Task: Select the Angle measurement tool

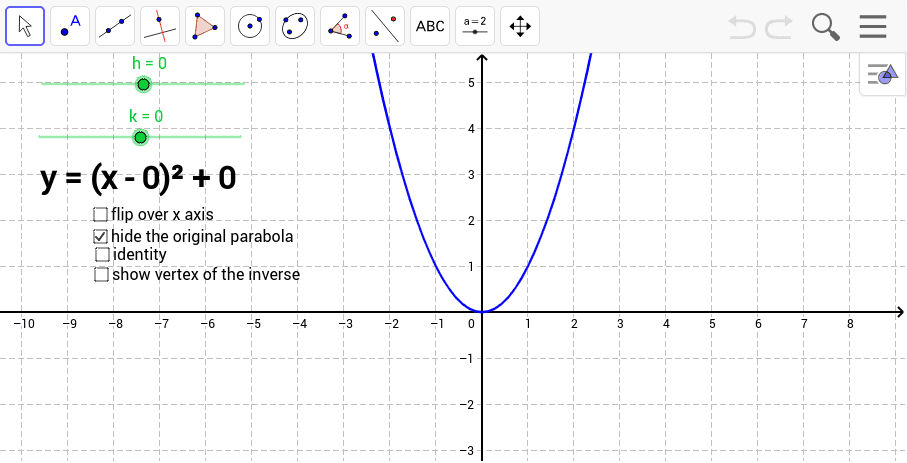Action: [x=340, y=26]
